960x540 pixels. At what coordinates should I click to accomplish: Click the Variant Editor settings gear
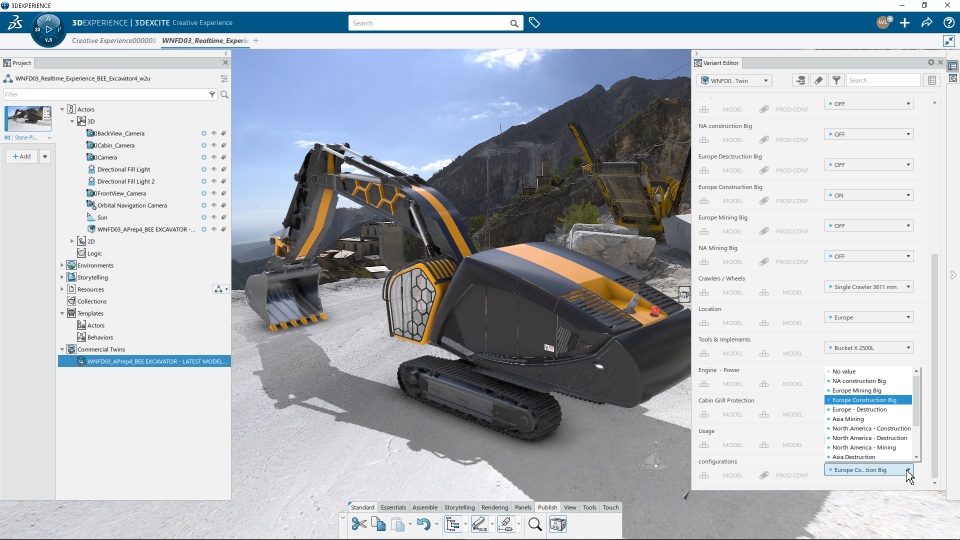pos(931,62)
